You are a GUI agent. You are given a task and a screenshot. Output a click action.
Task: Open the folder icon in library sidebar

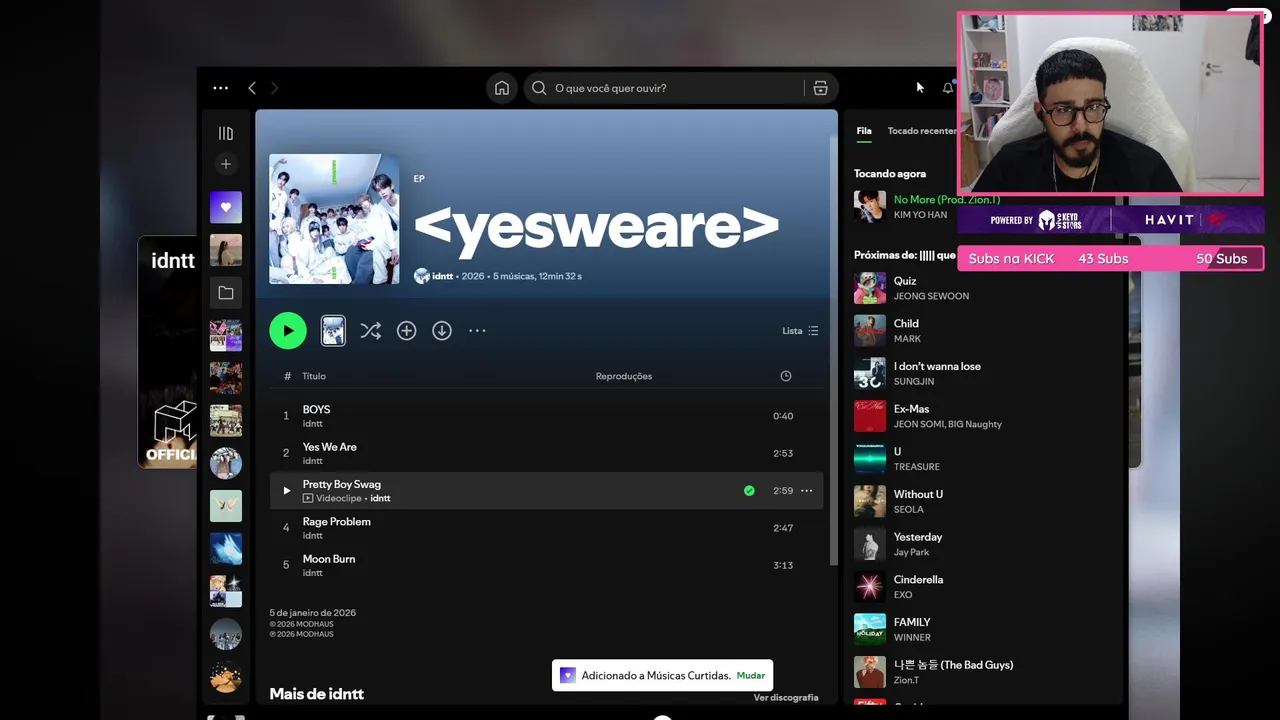pos(226,293)
